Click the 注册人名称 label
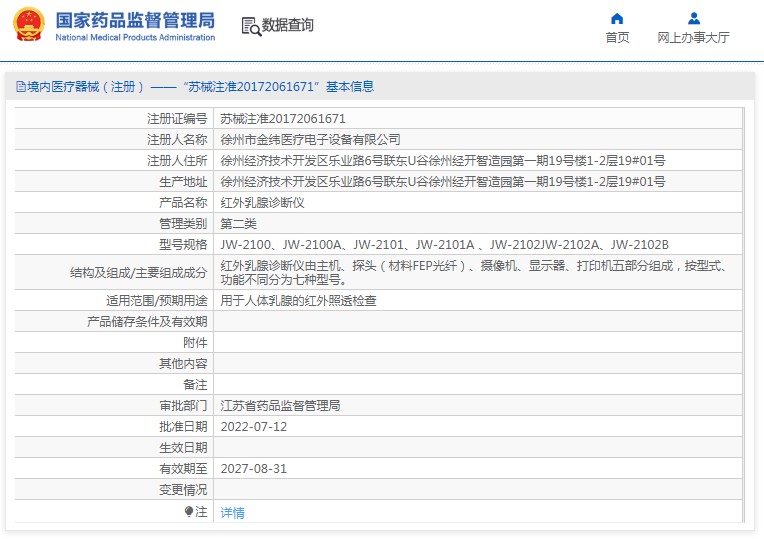Viewport: 764px width, 539px height. [x=177, y=140]
